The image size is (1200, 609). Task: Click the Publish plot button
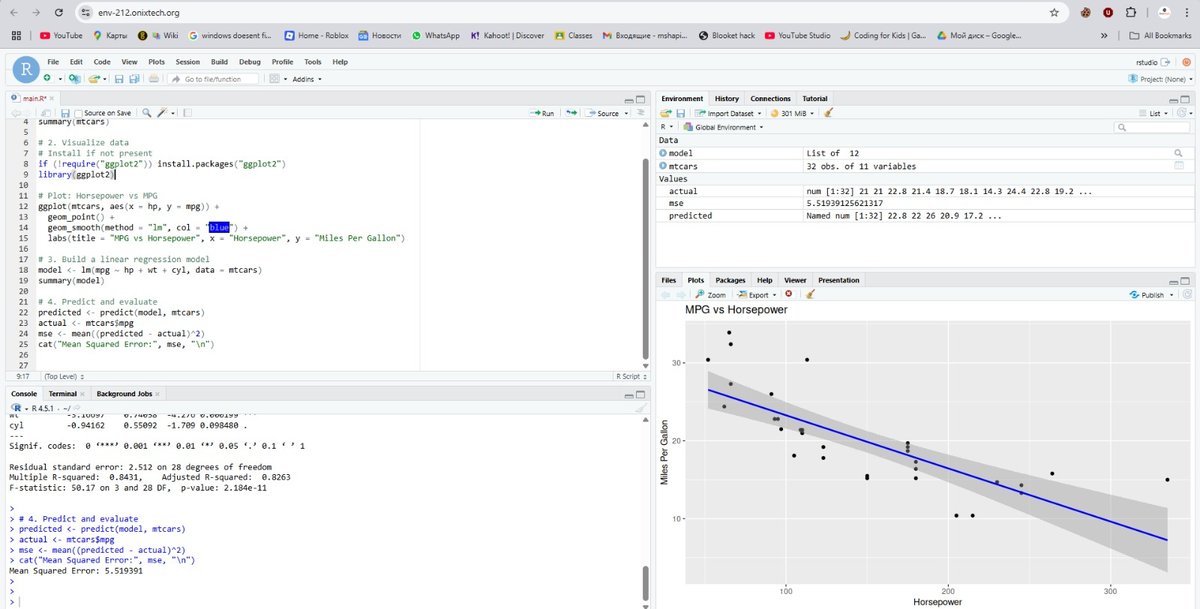coord(1147,295)
